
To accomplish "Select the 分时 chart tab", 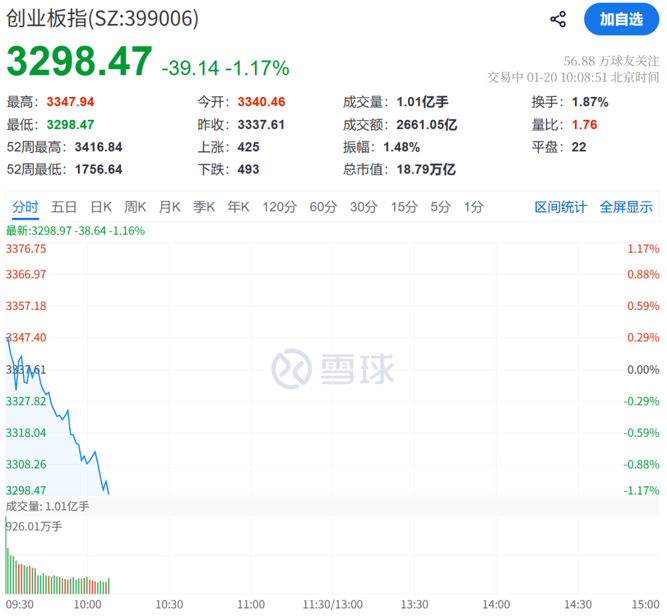I will coord(25,207).
